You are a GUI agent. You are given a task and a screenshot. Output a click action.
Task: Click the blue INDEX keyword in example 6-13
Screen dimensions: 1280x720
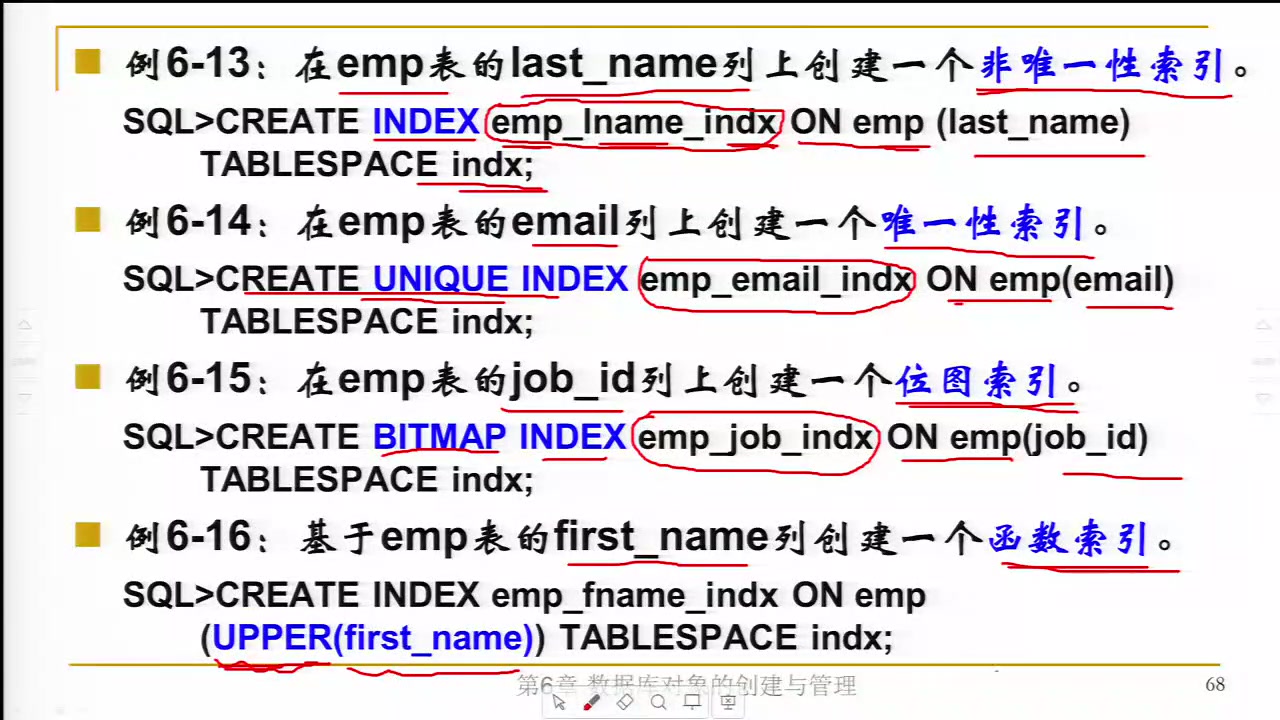coord(426,122)
